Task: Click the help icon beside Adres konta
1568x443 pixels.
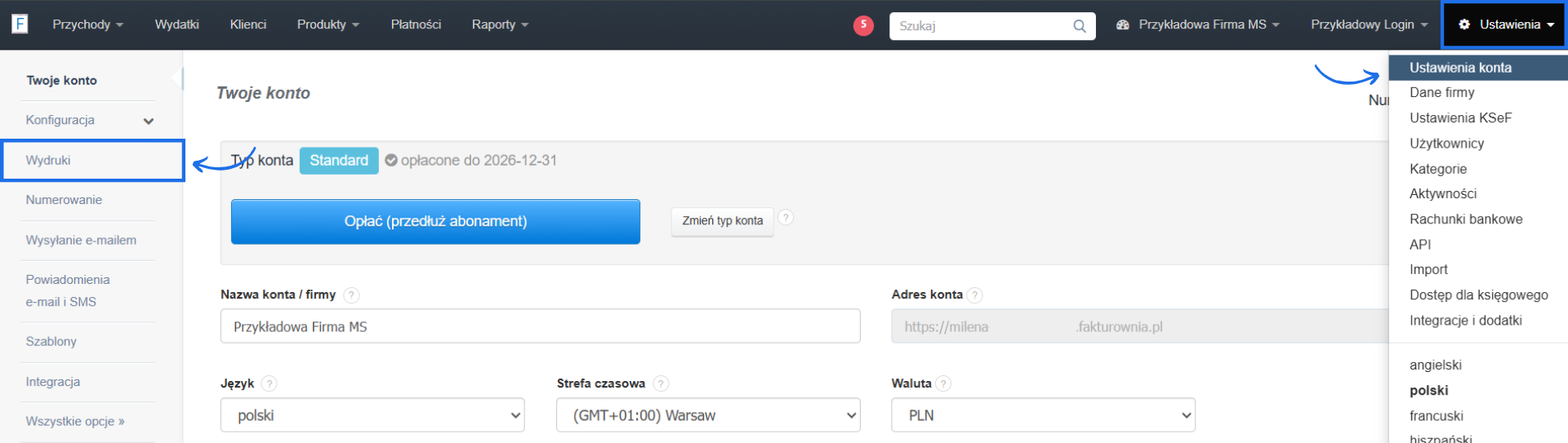Action: pyautogui.click(x=975, y=295)
